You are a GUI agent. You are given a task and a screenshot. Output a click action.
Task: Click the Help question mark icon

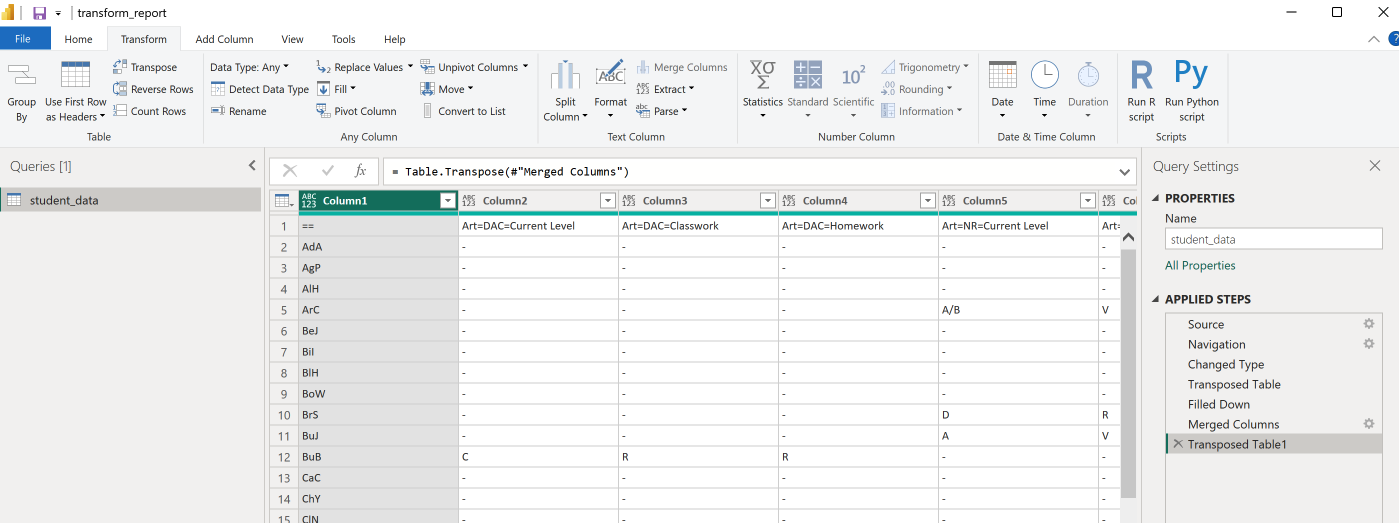click(1393, 39)
